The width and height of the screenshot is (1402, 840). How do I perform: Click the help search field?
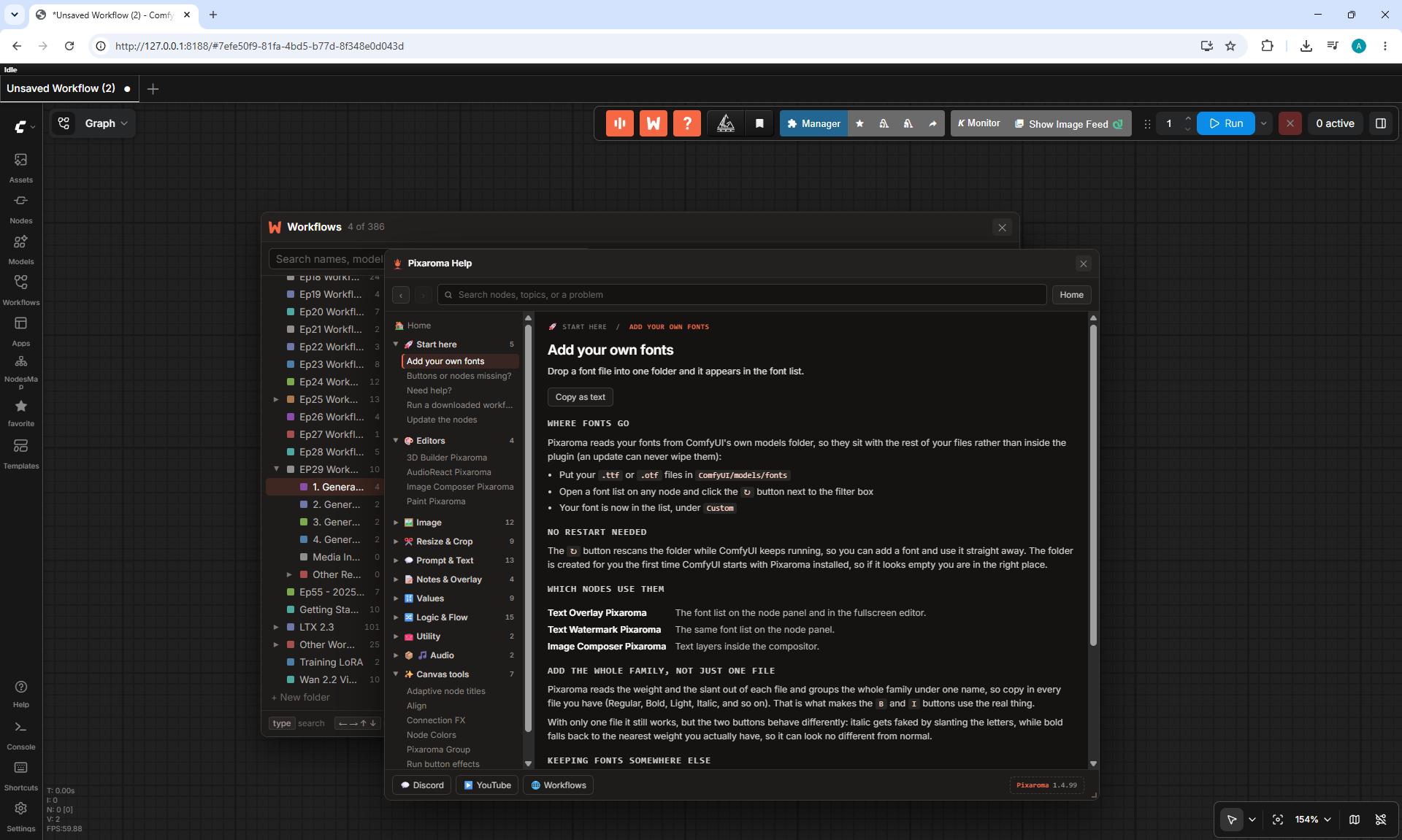click(741, 295)
